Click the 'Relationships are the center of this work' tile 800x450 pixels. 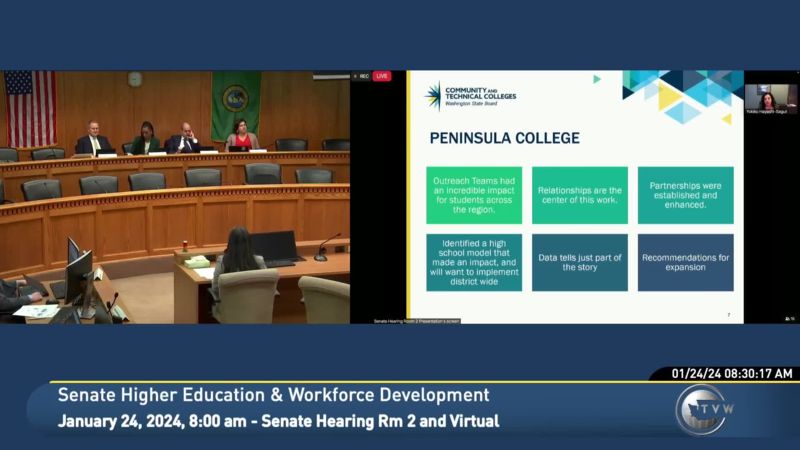pos(580,195)
